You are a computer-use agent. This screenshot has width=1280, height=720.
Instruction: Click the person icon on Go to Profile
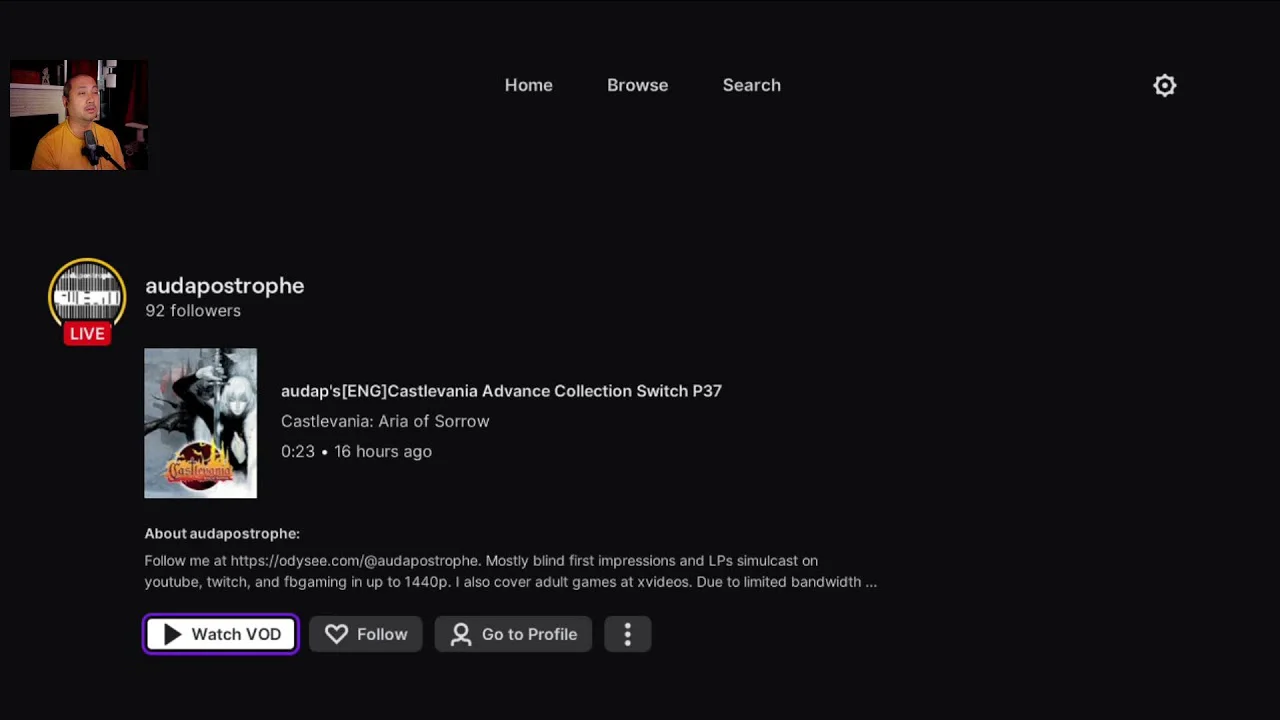(x=460, y=634)
